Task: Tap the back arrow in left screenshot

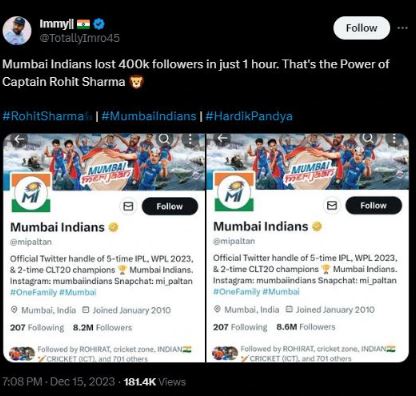Action: pos(19,140)
